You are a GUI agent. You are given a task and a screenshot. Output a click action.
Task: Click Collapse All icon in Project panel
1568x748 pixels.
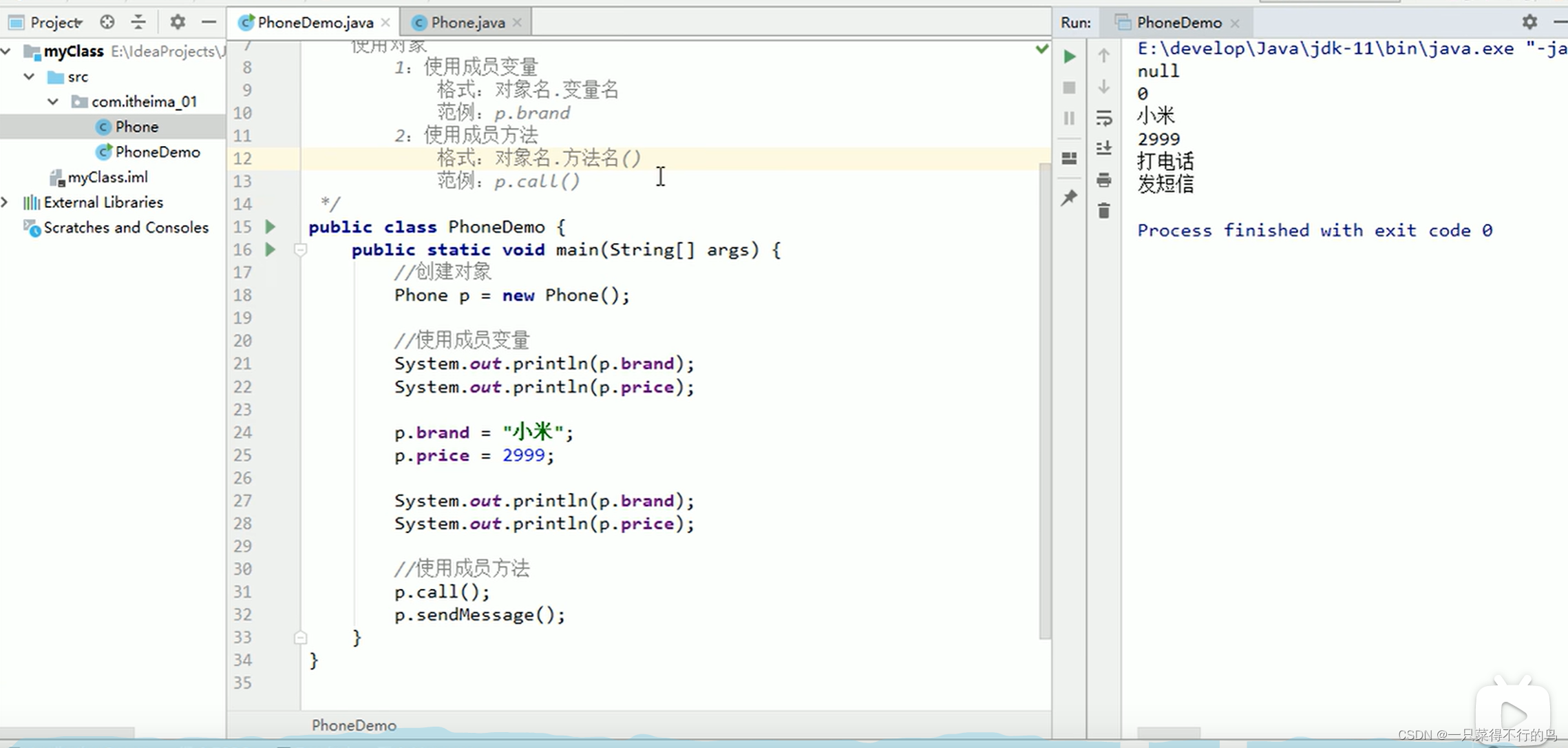pos(138,22)
